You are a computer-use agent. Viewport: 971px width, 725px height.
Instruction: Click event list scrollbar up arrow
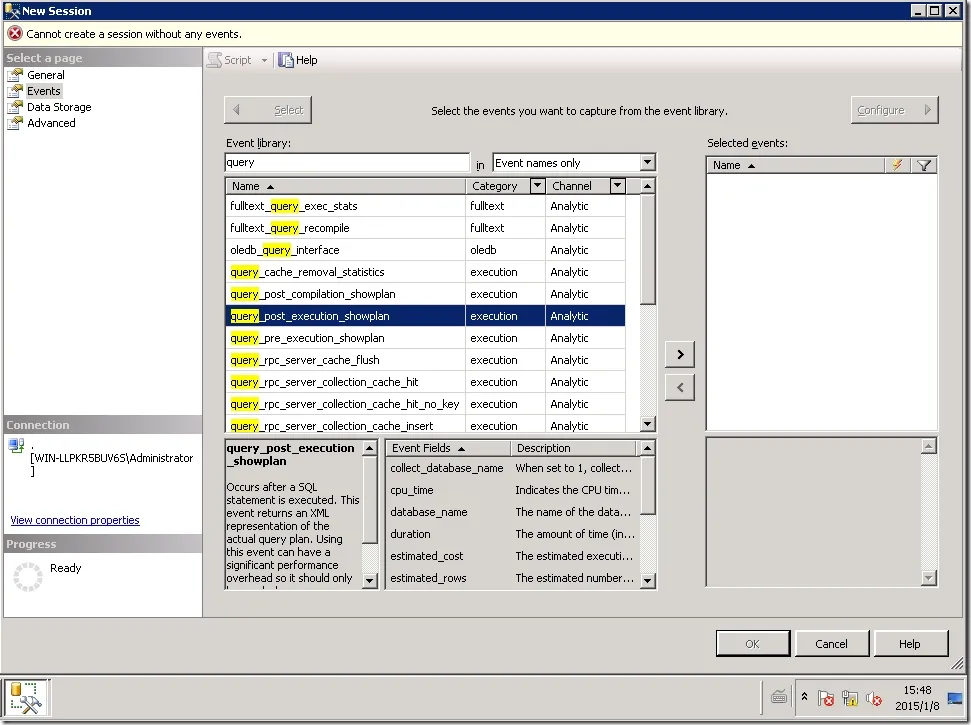point(647,186)
